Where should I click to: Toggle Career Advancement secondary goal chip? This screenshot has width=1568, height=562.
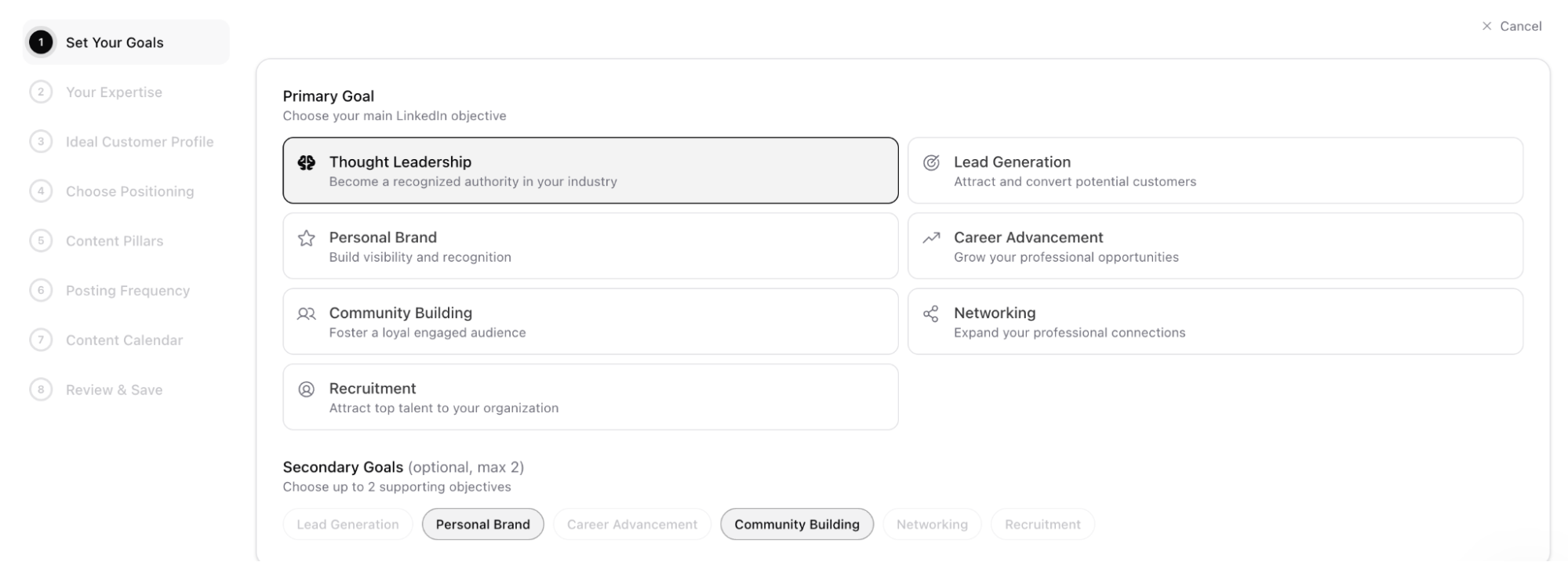coord(631,524)
